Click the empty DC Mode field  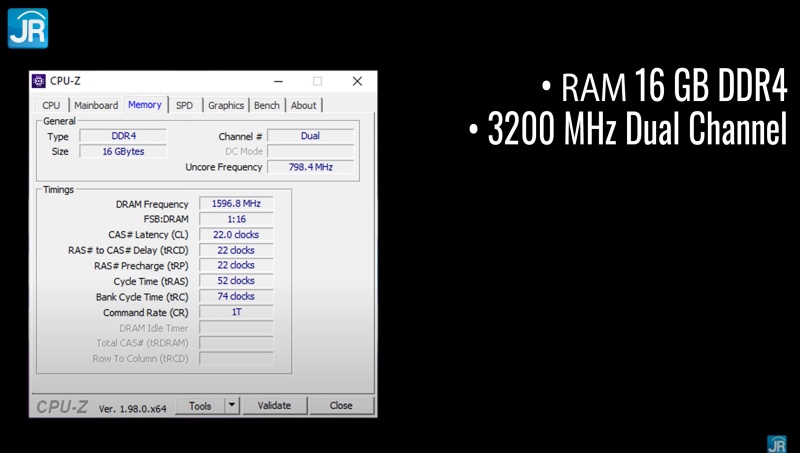point(310,152)
